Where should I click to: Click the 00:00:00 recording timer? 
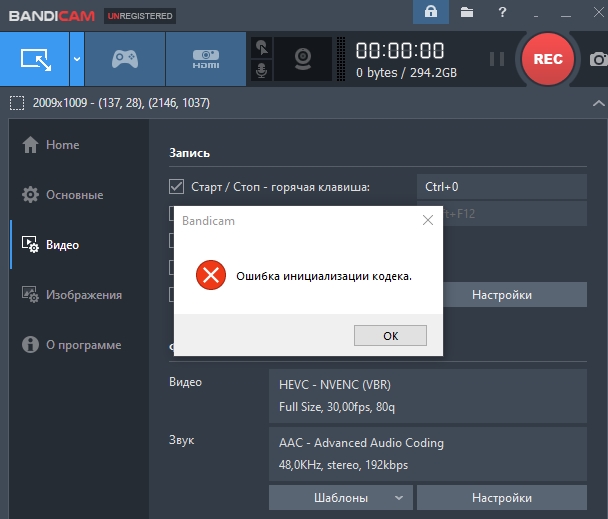(400, 51)
